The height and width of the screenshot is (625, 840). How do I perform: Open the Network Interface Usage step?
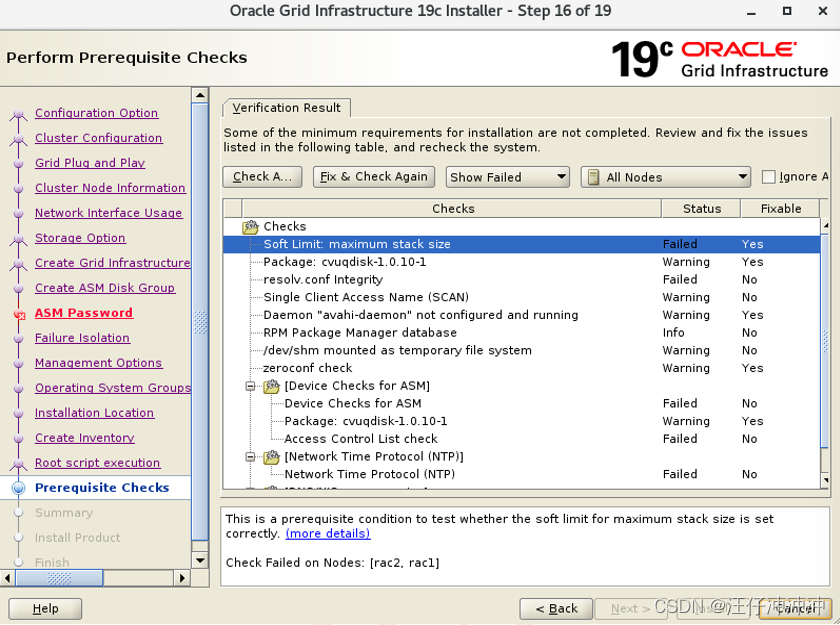point(108,213)
